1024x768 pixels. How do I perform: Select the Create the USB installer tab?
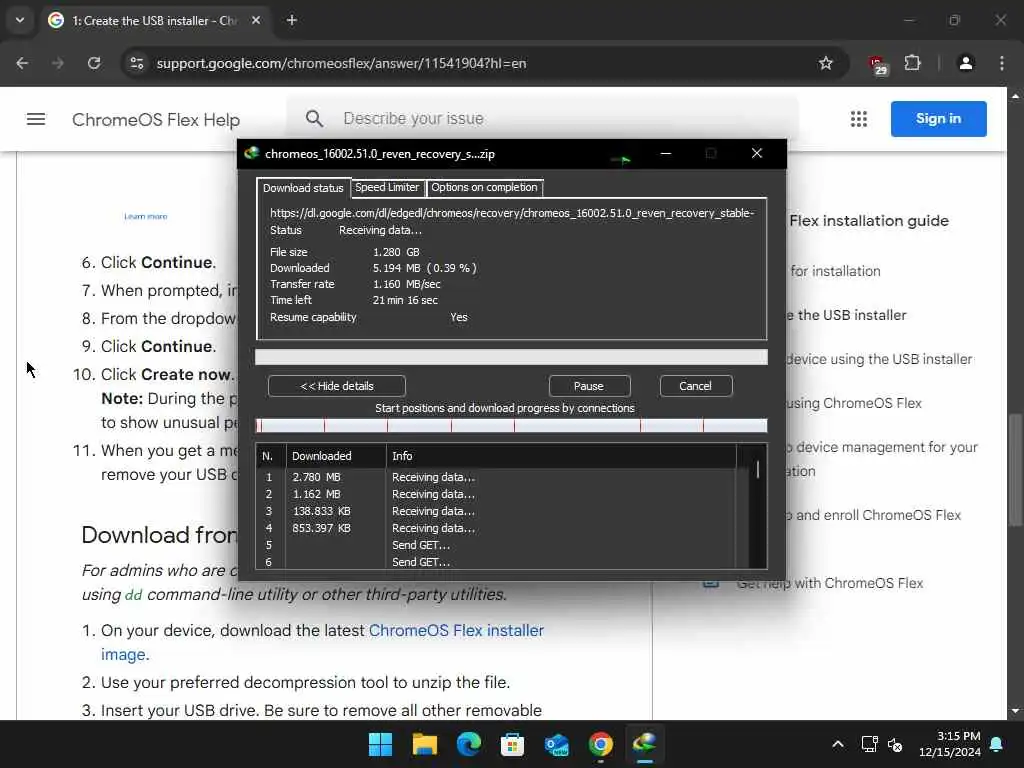154,20
